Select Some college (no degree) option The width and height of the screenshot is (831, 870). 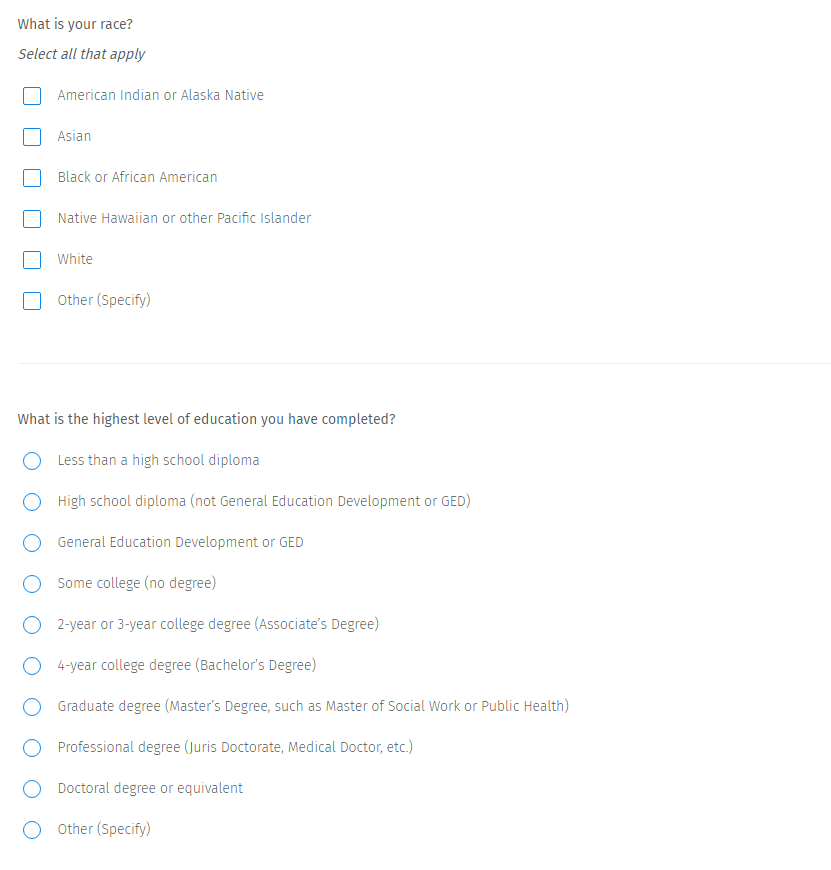[x=32, y=584]
